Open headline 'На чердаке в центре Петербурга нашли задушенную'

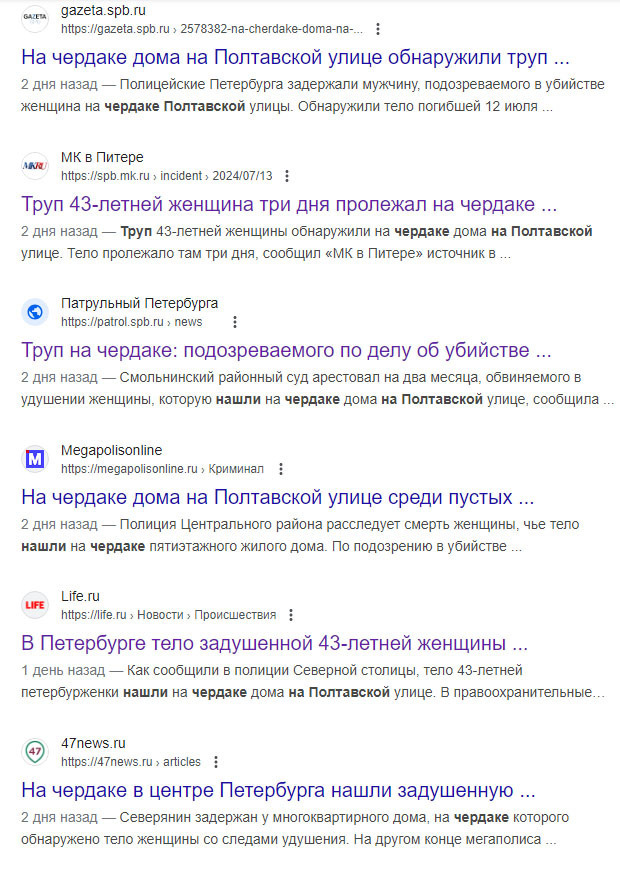click(279, 790)
